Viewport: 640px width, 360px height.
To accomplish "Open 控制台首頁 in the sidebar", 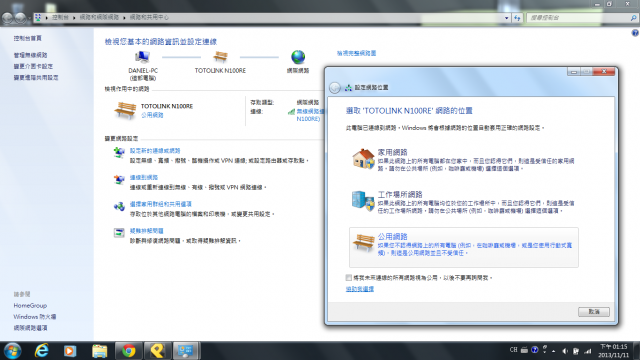I will pyautogui.click(x=27, y=38).
